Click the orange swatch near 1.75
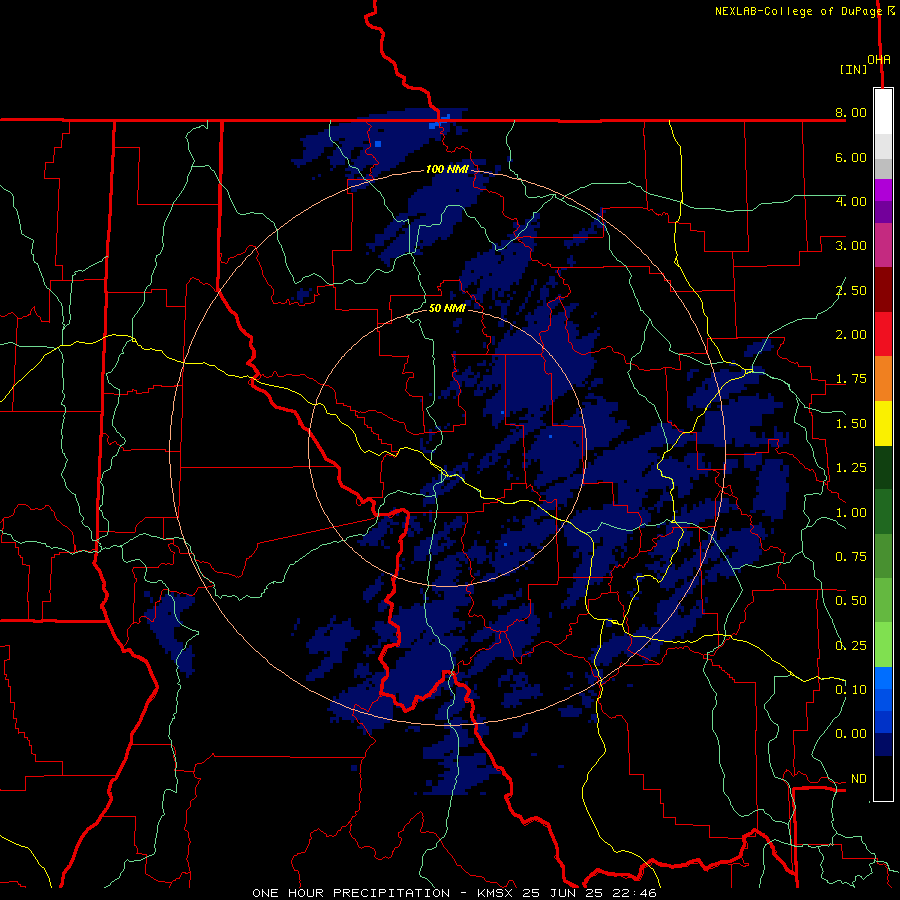The width and height of the screenshot is (900, 900). 883,379
